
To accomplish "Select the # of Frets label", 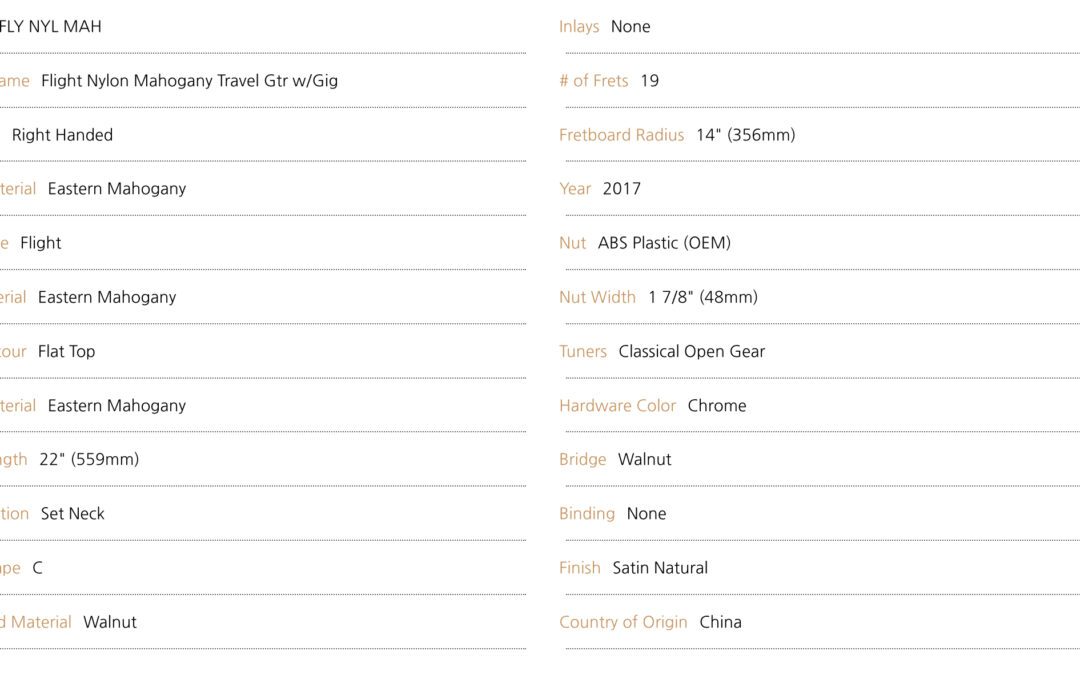I will (x=594, y=81).
